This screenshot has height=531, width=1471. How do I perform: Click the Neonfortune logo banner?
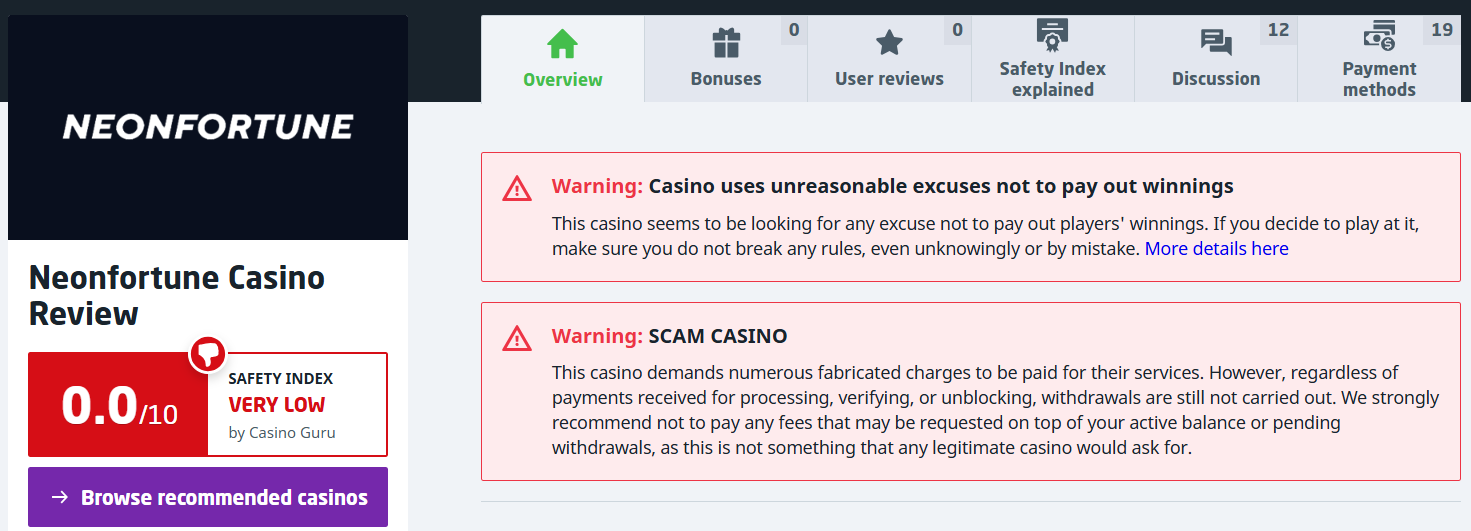208,127
